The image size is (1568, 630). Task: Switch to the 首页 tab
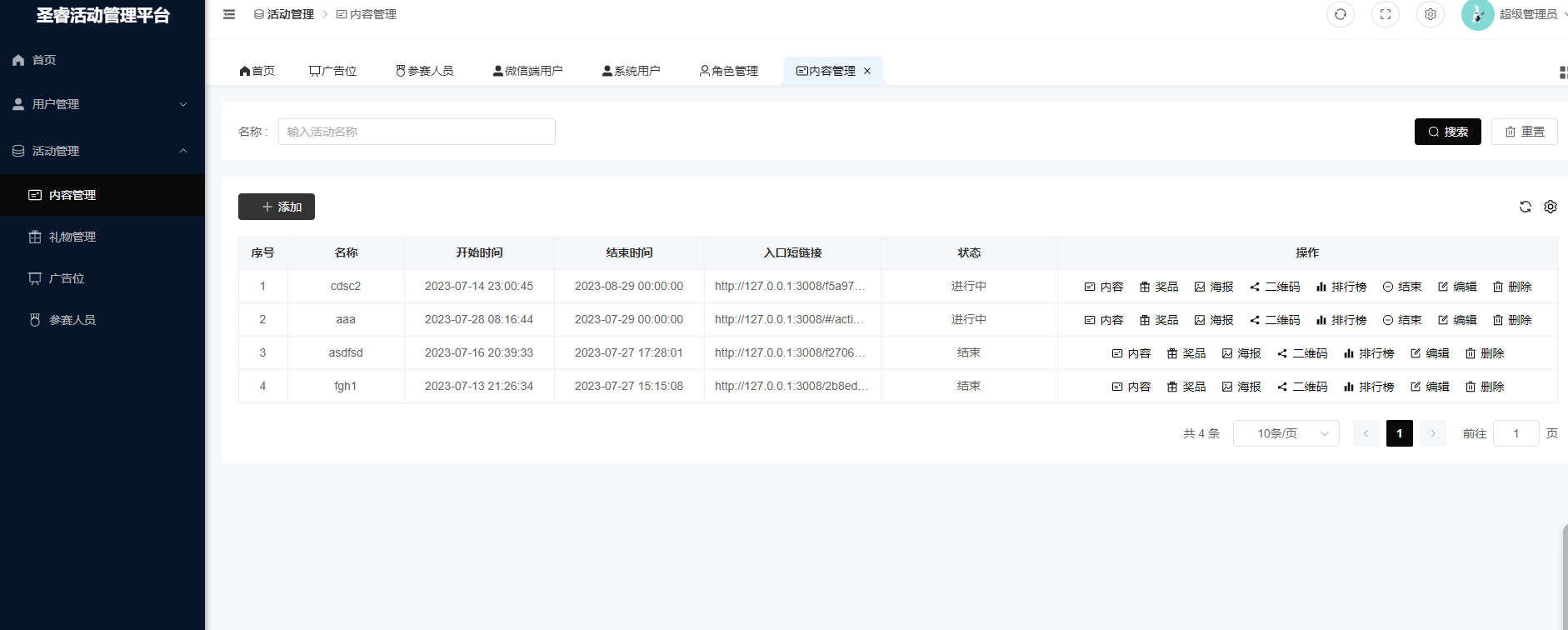tap(257, 71)
